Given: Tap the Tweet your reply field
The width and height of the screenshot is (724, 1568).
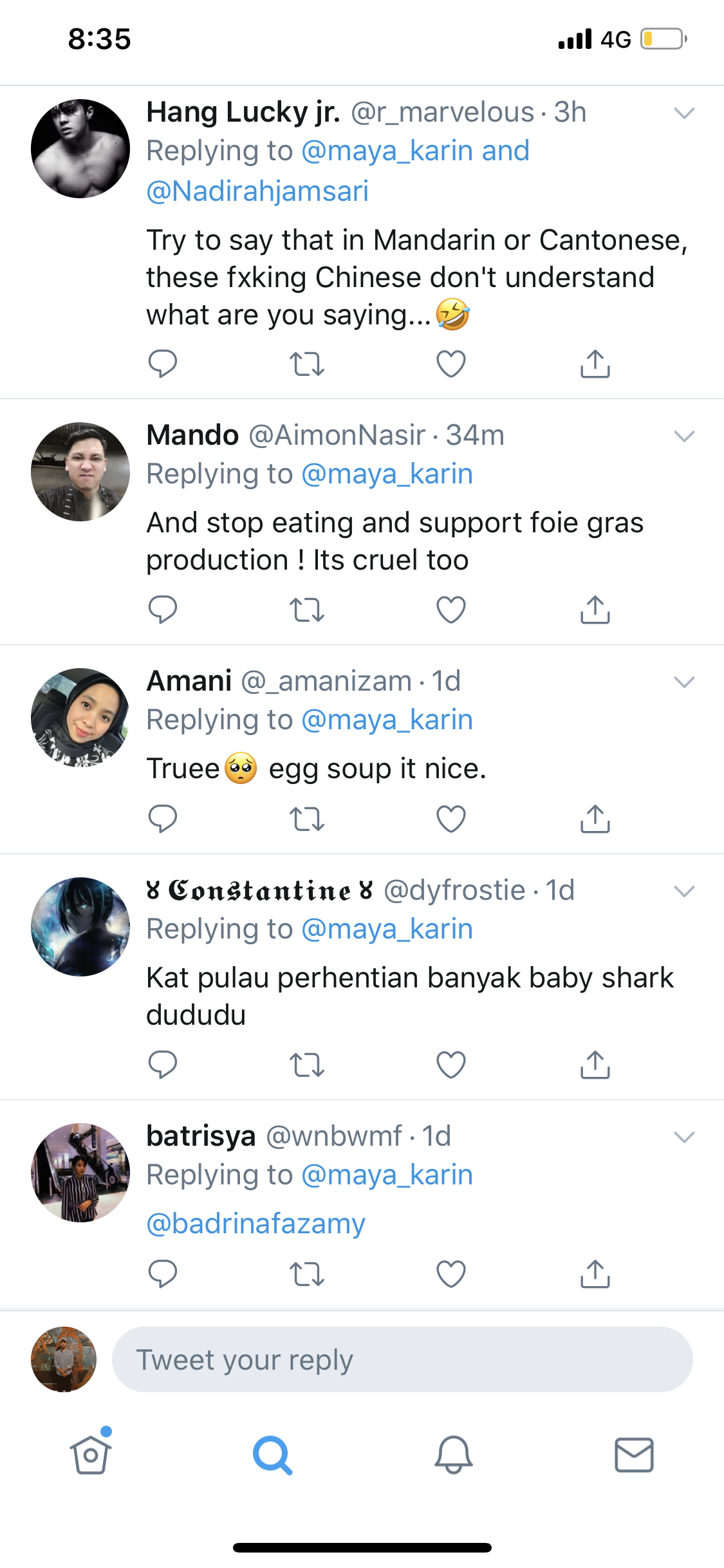Looking at the screenshot, I should pyautogui.click(x=402, y=1359).
